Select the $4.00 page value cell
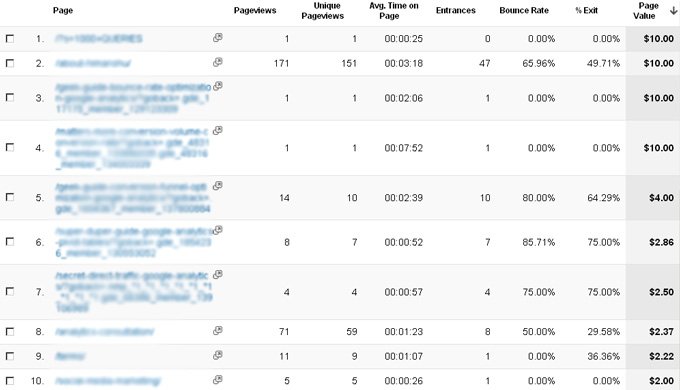The width and height of the screenshot is (680, 390). tap(661, 198)
